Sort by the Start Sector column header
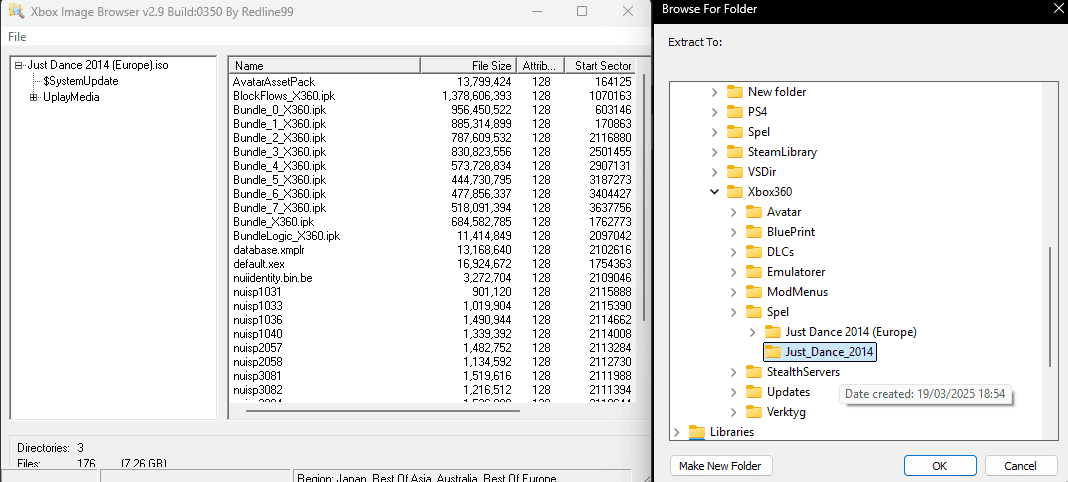 (x=600, y=65)
